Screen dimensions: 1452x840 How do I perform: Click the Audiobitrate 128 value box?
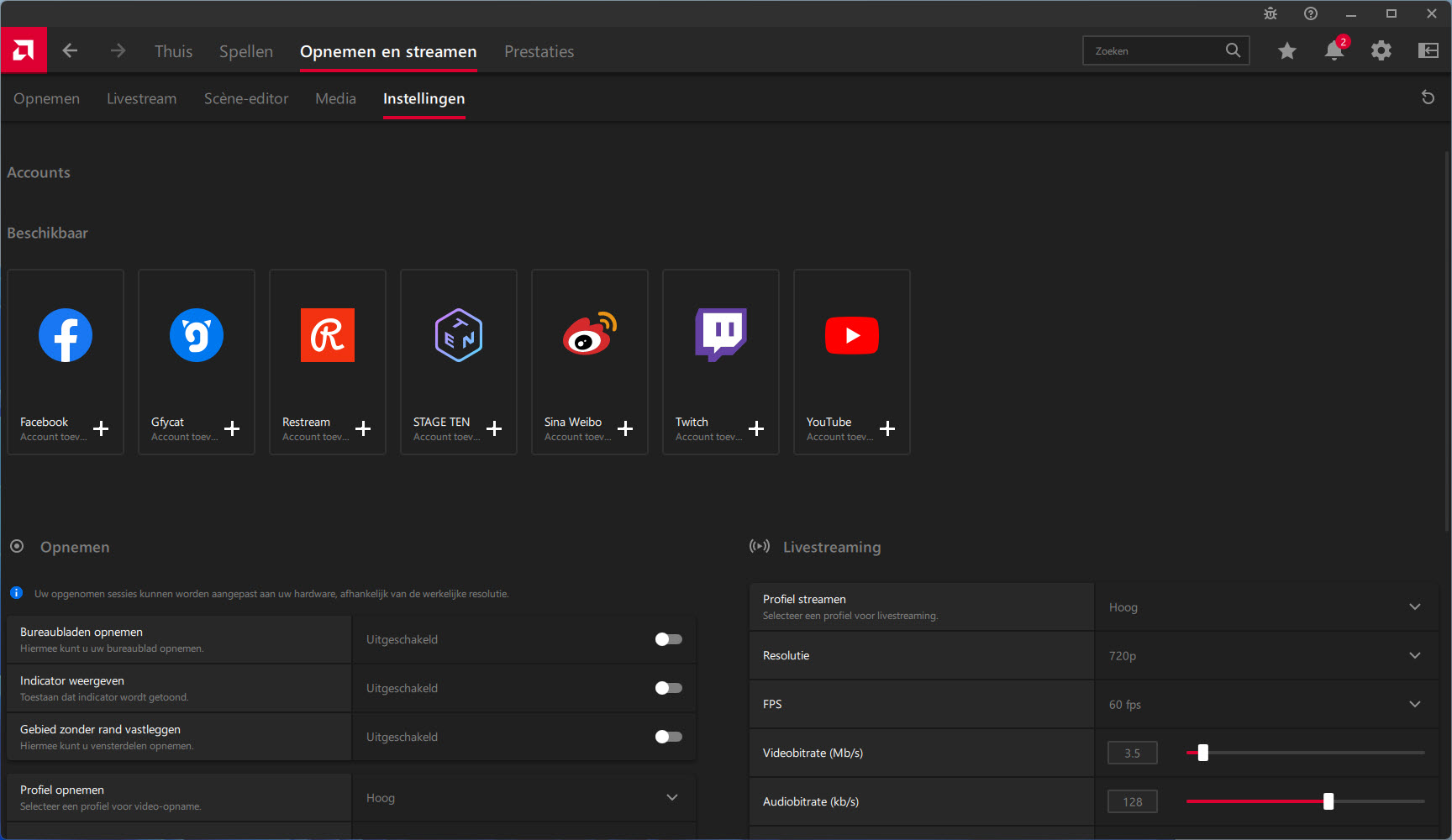tap(1133, 801)
